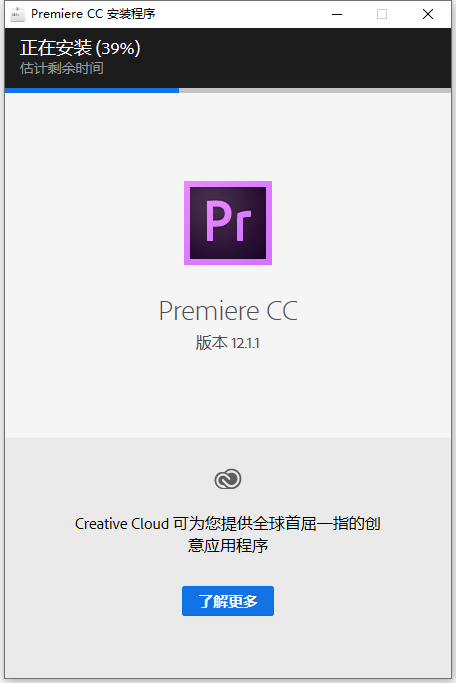Click the installer icon in title bar
The image size is (456, 683).
[x=17, y=14]
